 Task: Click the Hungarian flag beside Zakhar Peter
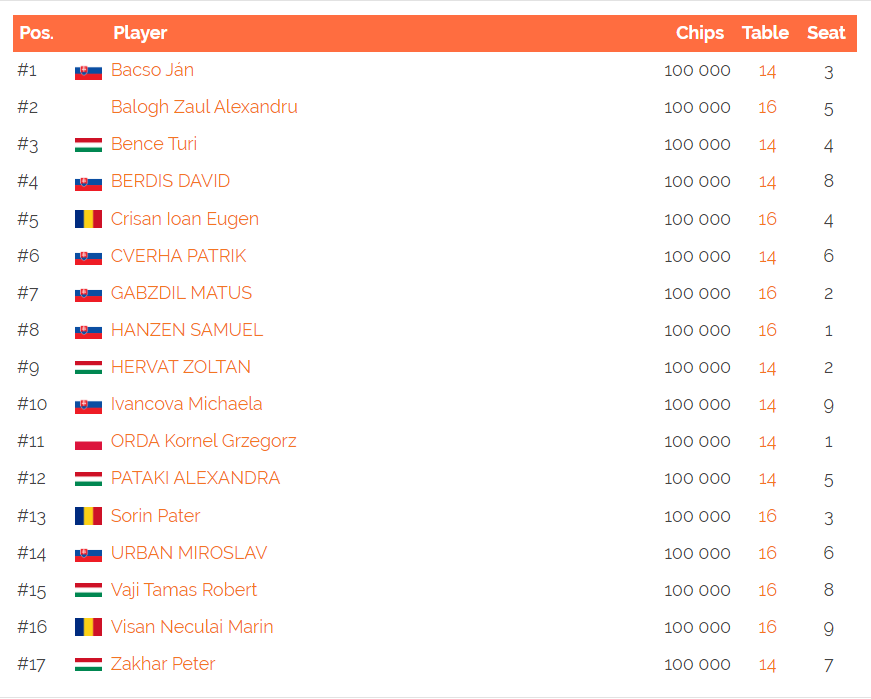point(88,665)
